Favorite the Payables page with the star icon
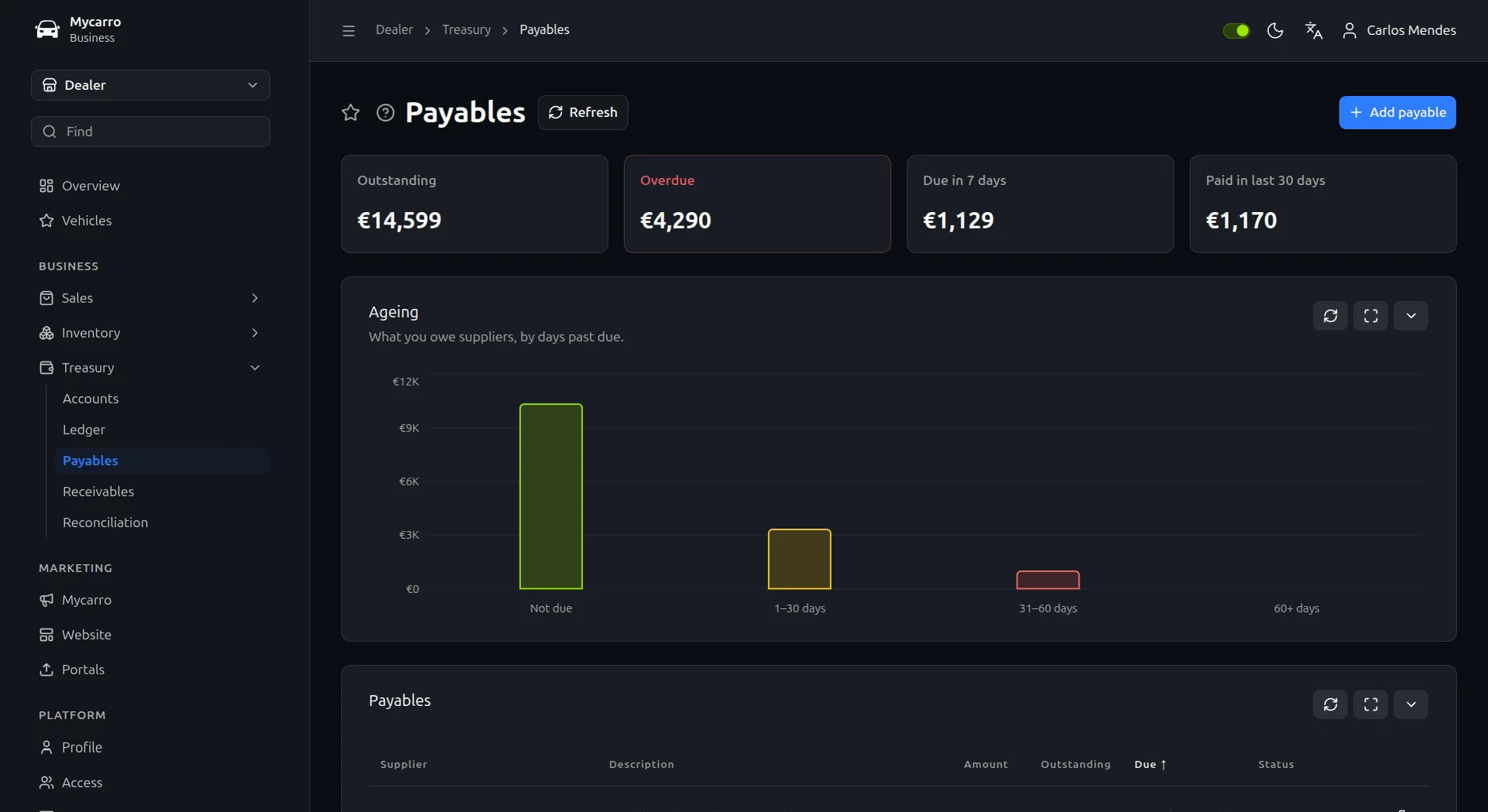The height and width of the screenshot is (812, 1488). [x=351, y=113]
